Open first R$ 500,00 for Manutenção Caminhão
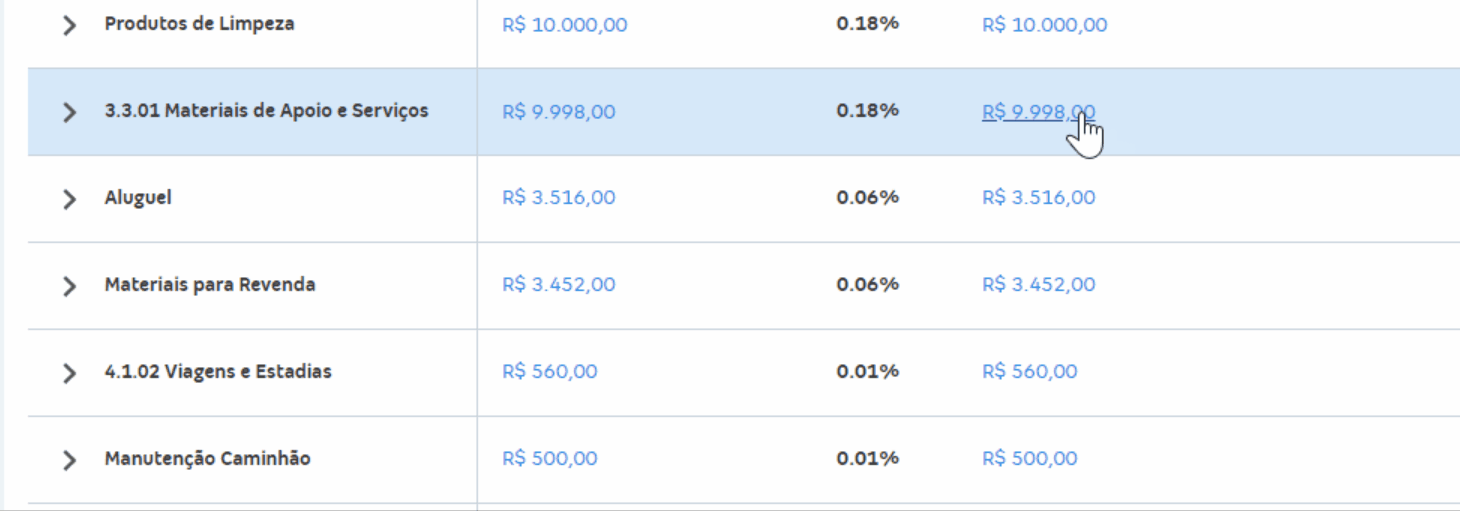Screen dimensions: 1460x511 [x=550, y=459]
